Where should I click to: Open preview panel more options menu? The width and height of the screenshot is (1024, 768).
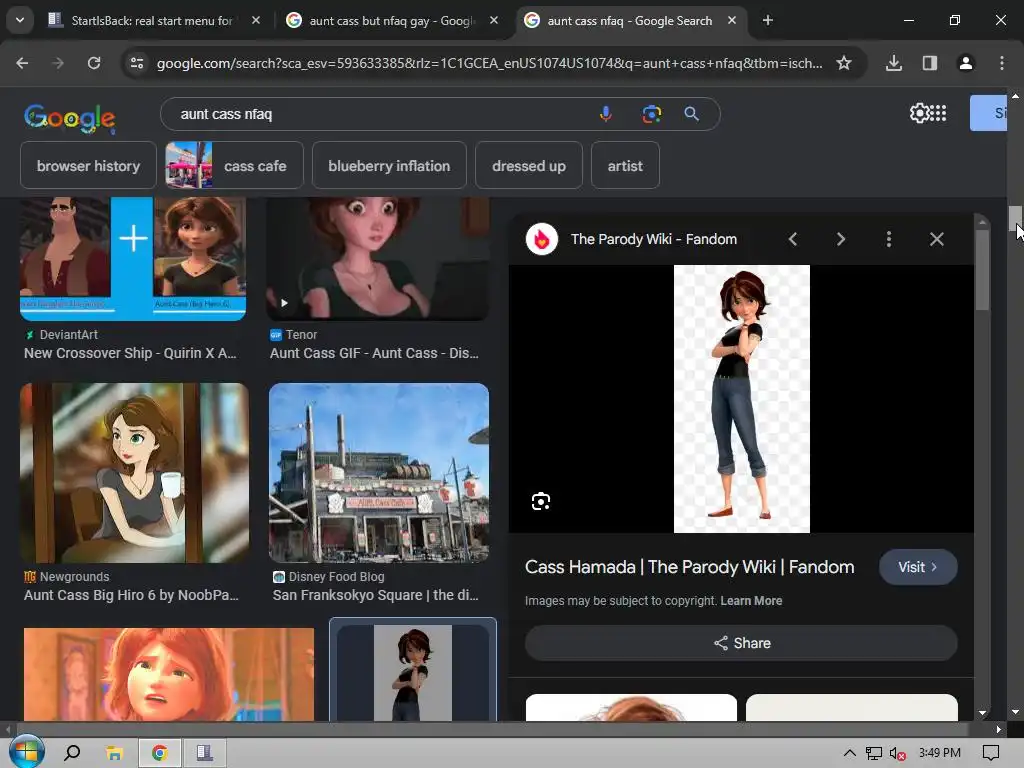click(x=889, y=239)
